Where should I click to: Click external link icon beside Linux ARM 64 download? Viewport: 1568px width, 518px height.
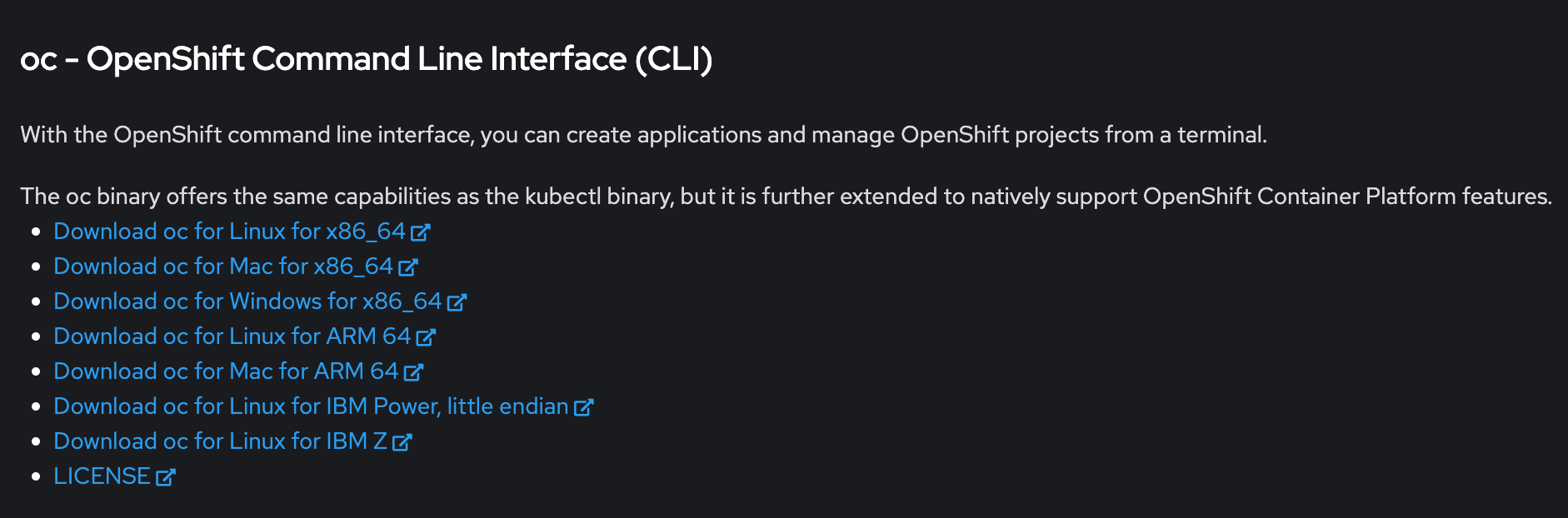pos(426,337)
